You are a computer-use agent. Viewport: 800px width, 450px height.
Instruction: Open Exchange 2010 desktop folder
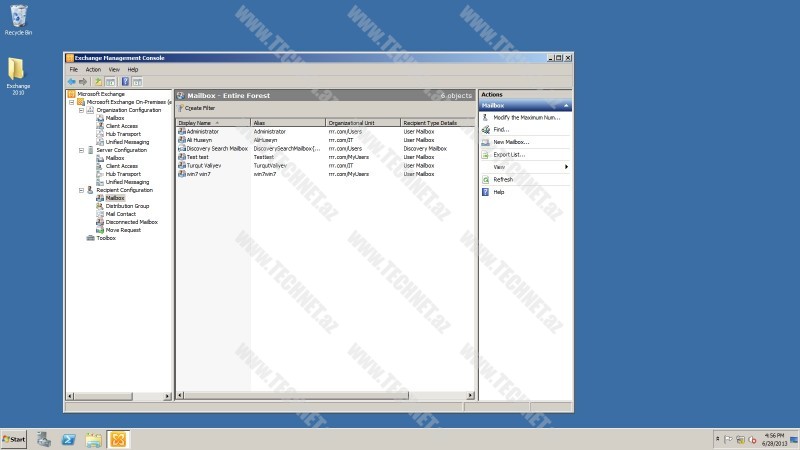point(18,73)
